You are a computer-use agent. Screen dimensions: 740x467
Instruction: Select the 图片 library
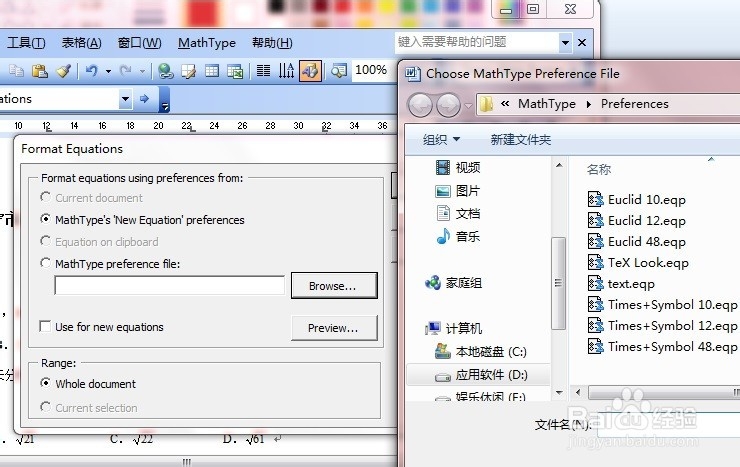pyautogui.click(x=457, y=191)
